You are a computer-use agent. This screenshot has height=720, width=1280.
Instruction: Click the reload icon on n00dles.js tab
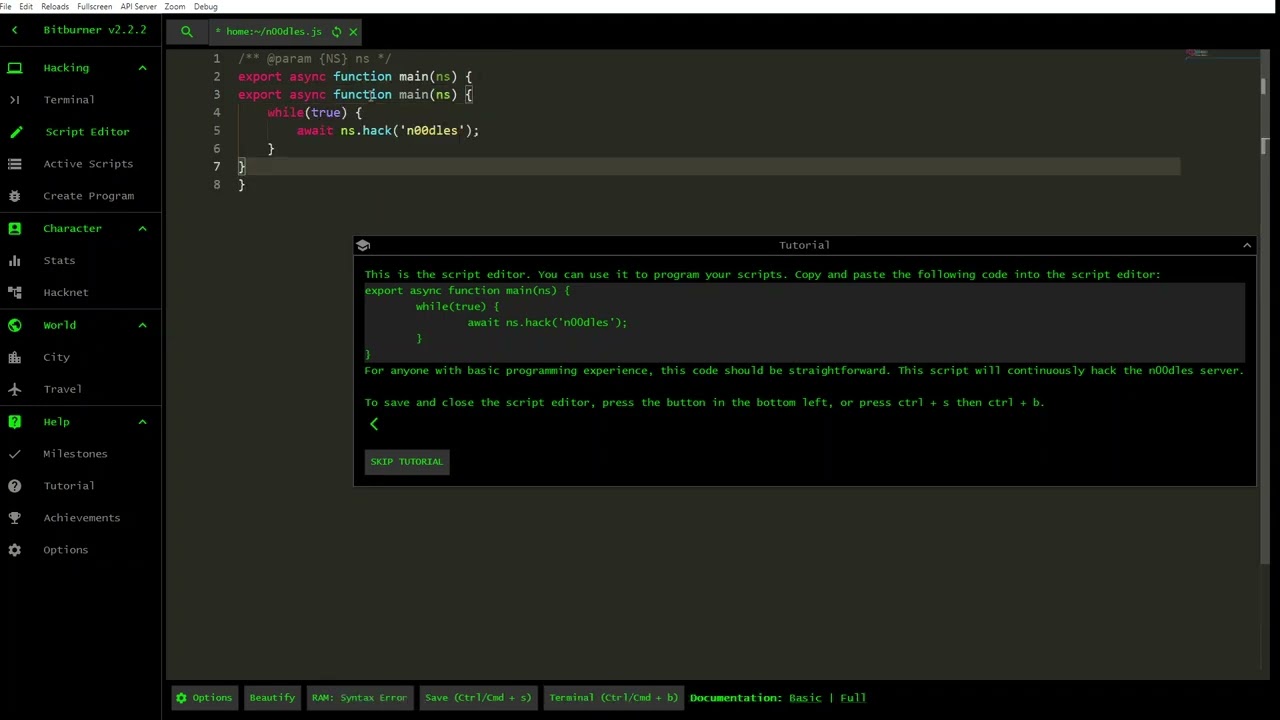click(336, 32)
